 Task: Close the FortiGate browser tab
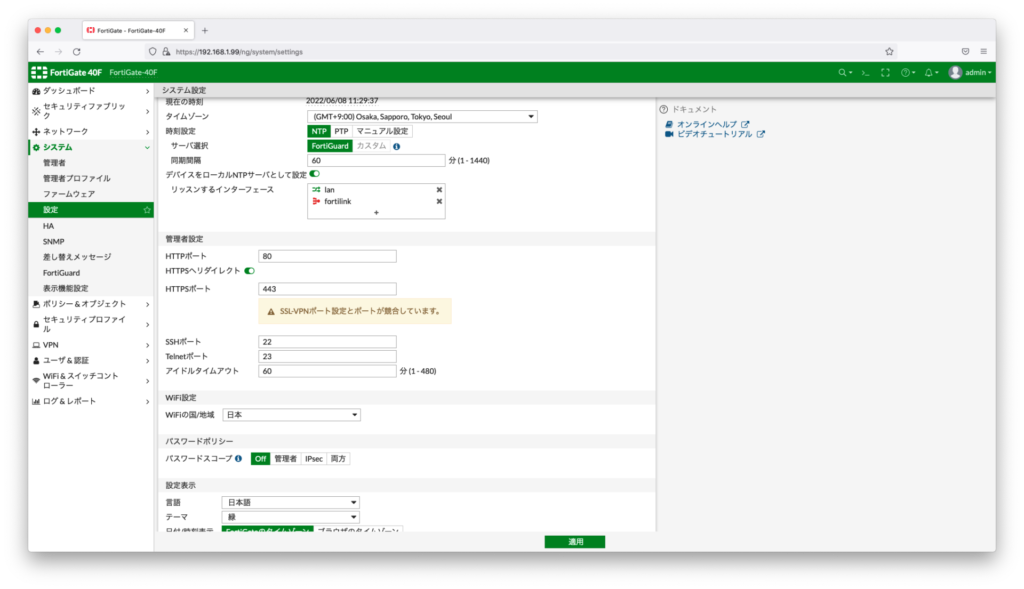[x=185, y=31]
